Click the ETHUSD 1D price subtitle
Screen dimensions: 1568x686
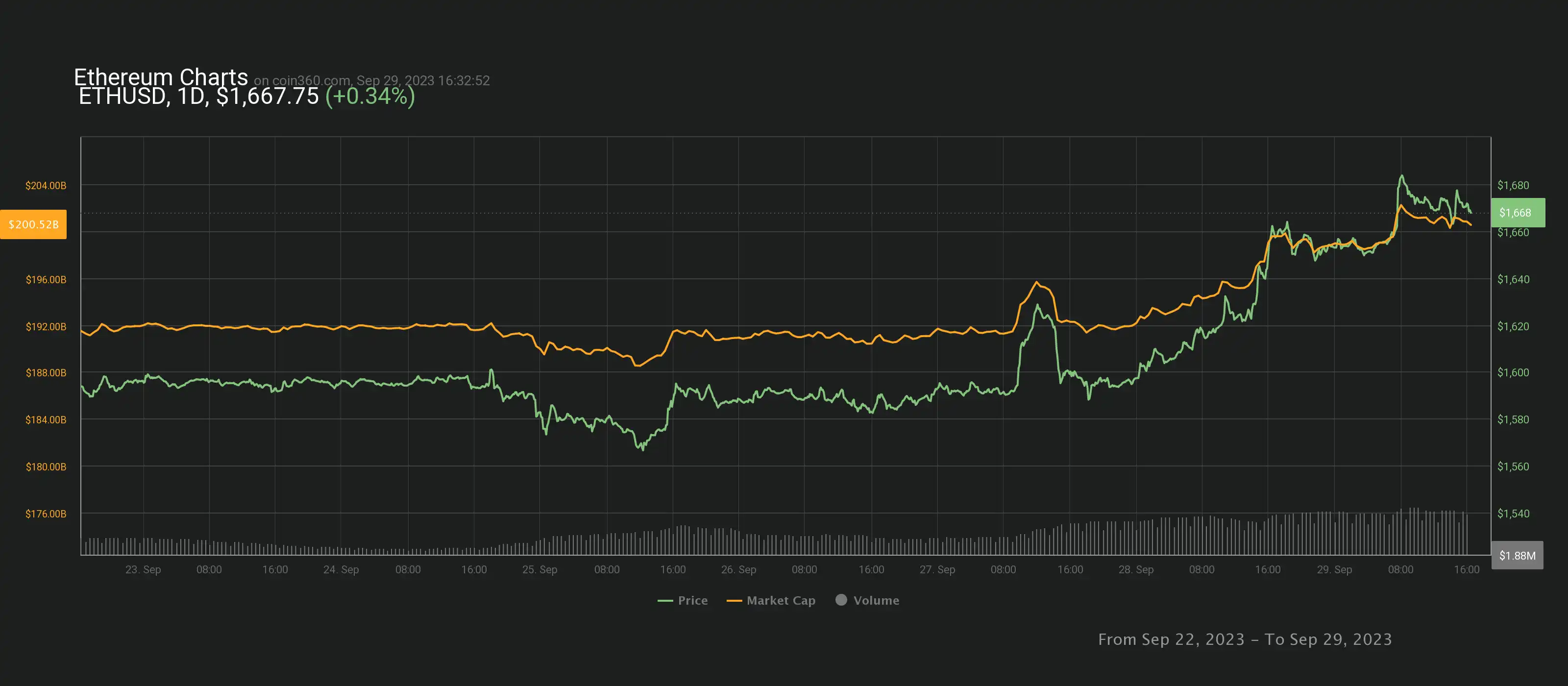pos(198,96)
